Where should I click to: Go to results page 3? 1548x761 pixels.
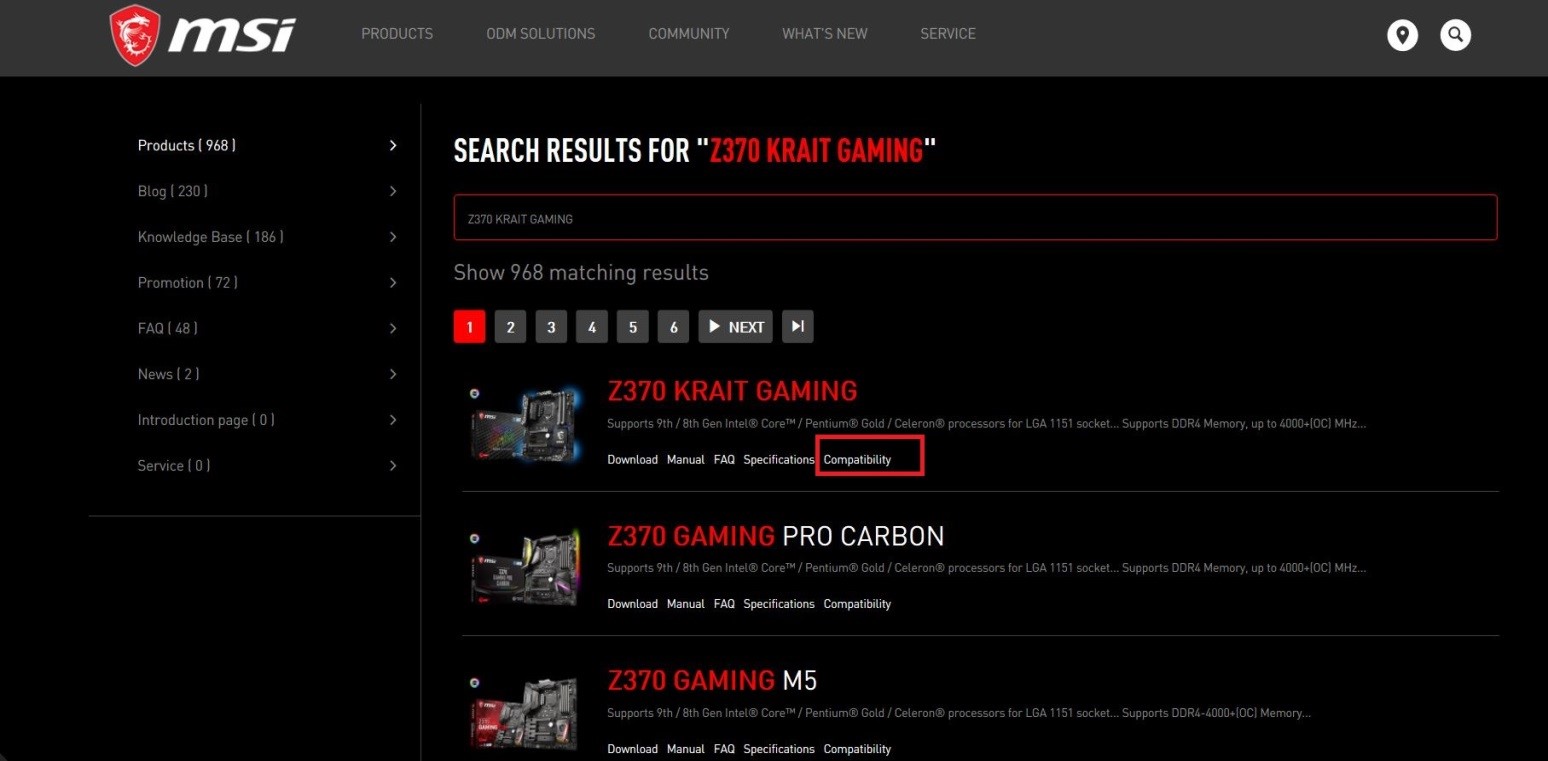point(551,327)
